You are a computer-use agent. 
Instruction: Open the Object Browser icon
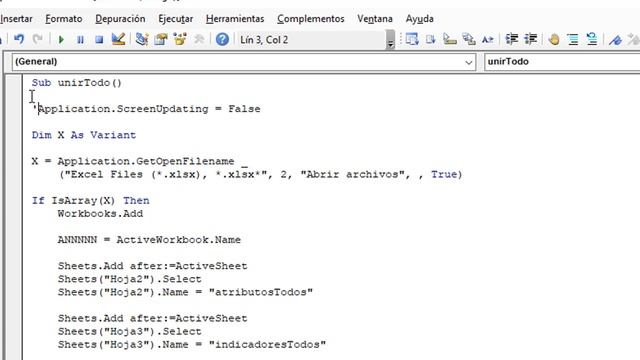pos(180,40)
